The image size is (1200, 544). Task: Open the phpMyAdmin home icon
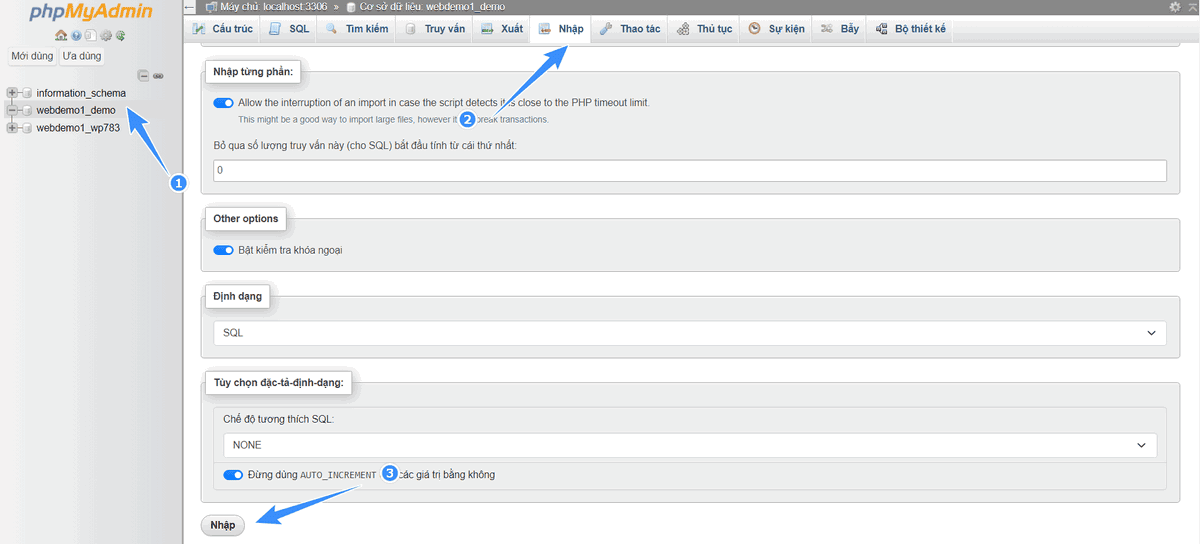coord(61,36)
